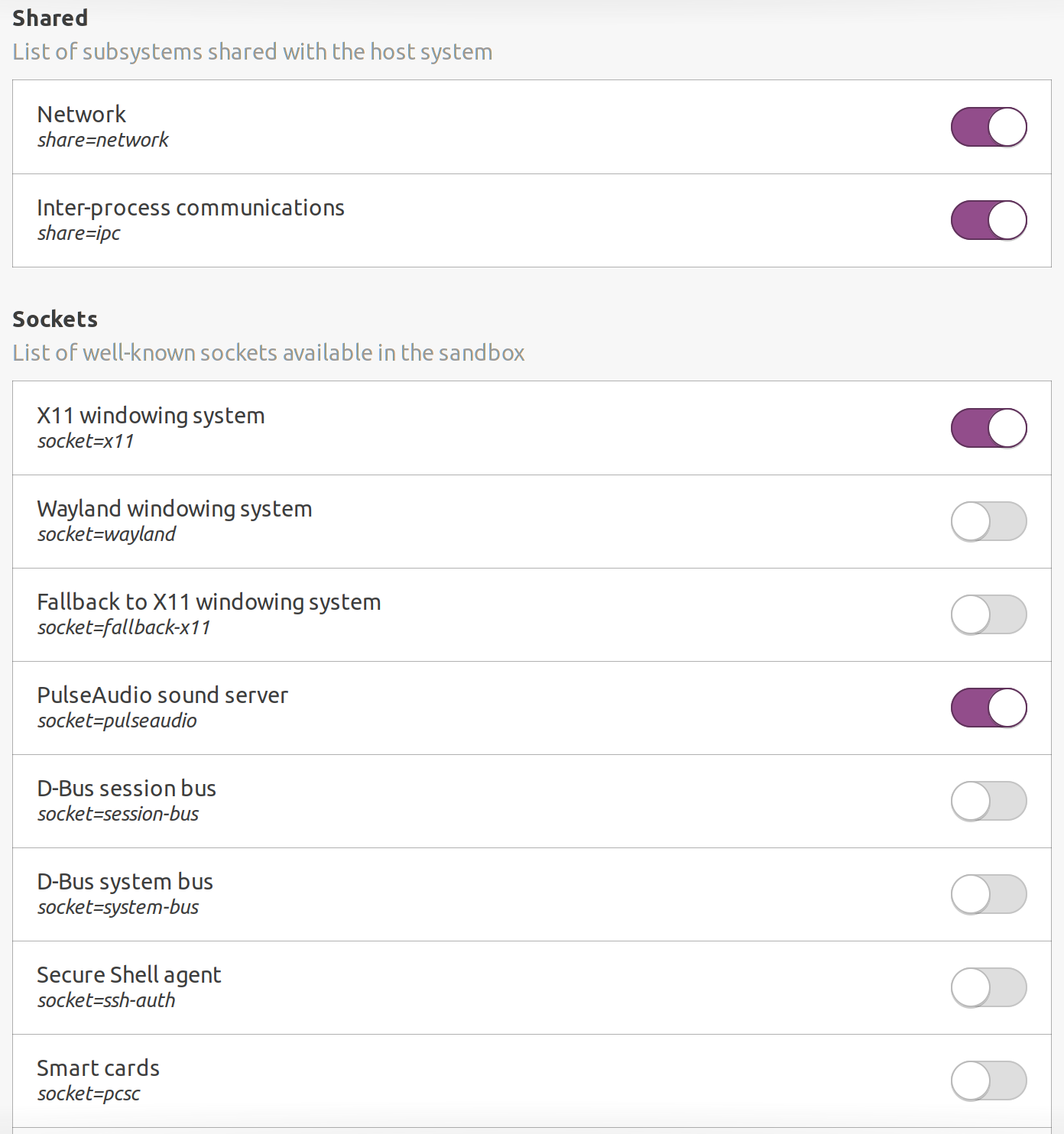Click the Smart cards row label
The height and width of the screenshot is (1134, 1064).
(x=99, y=1068)
